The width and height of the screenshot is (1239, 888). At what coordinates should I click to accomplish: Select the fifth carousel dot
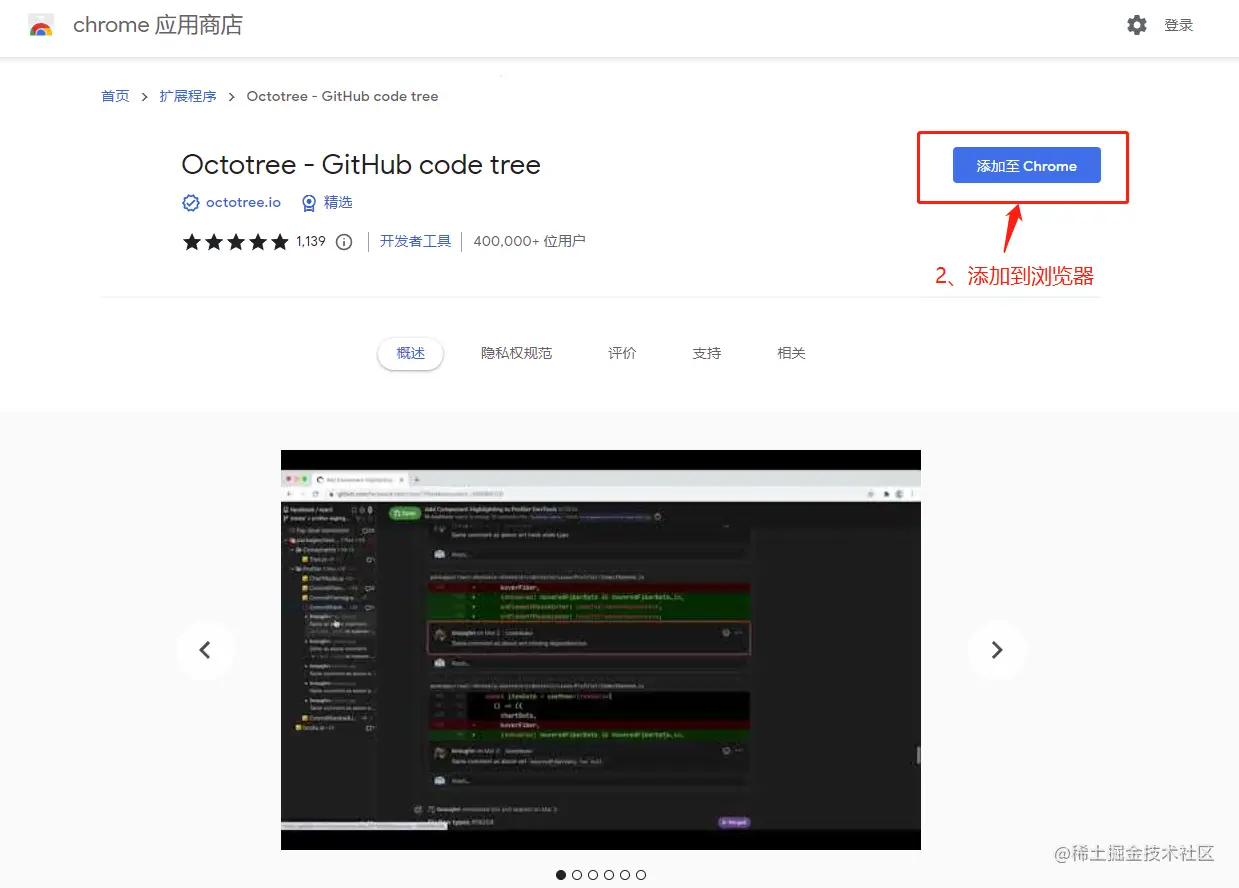[x=625, y=875]
